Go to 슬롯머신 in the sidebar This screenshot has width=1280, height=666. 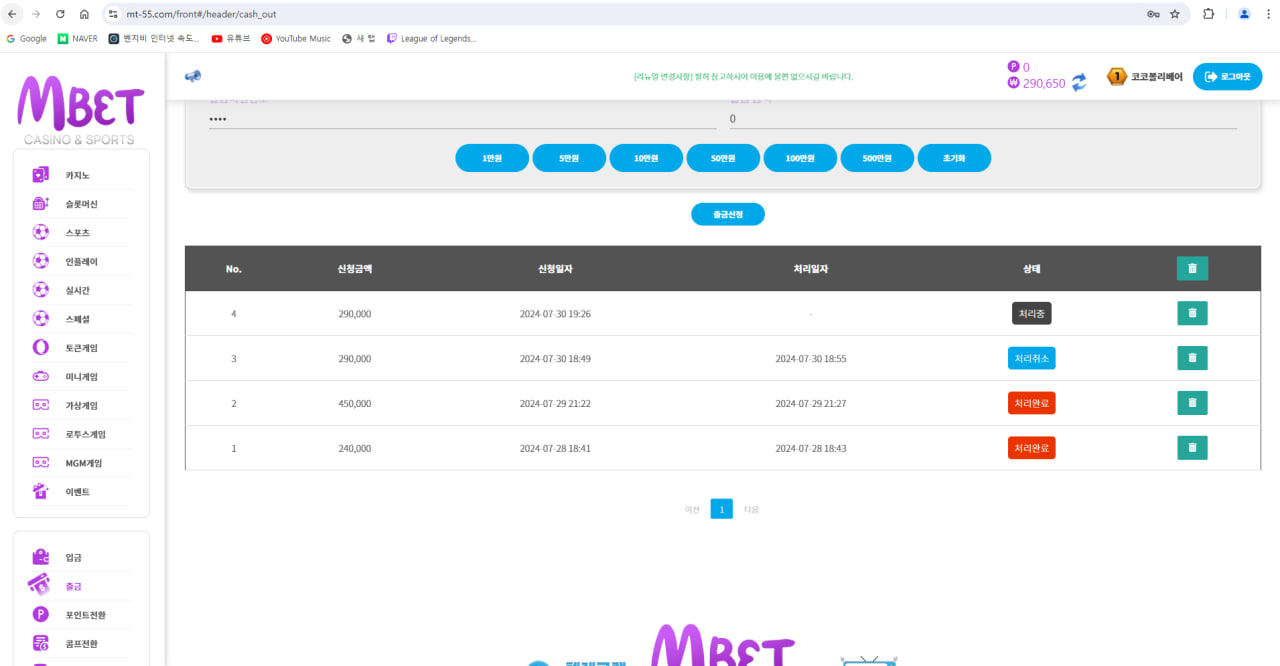81,204
